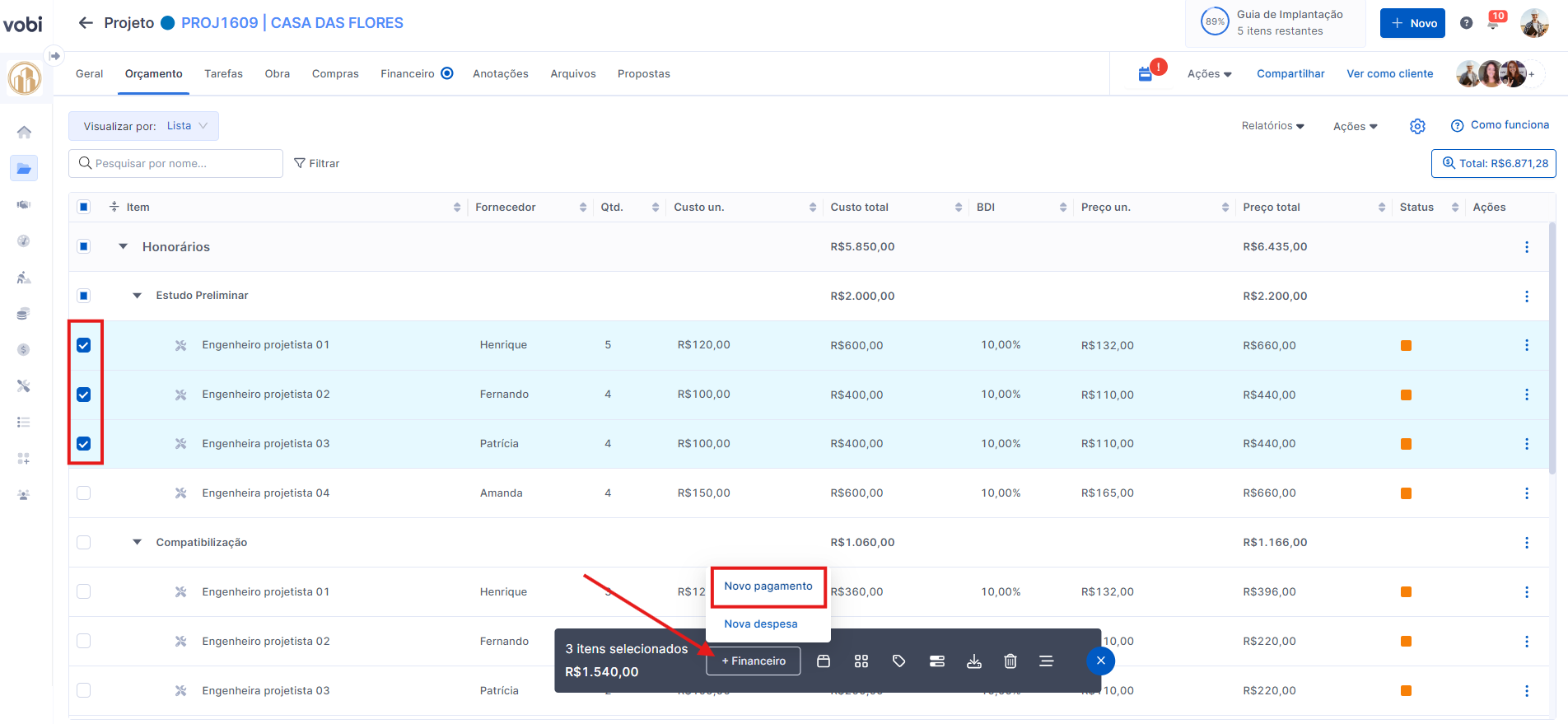Viewport: 1568px width, 724px height.
Task: Click the calendar icon with red alert
Action: [1146, 74]
